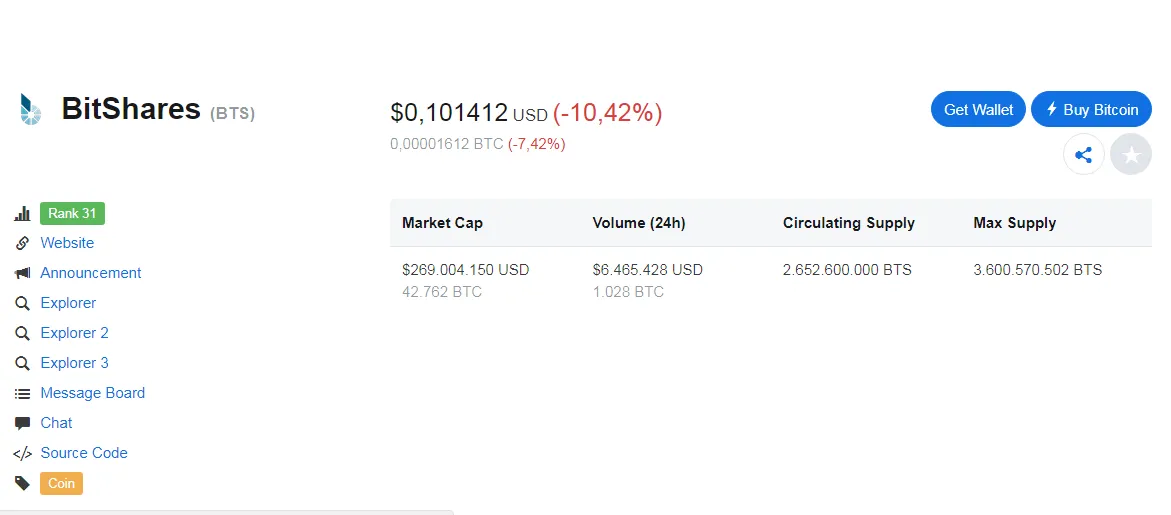Viewport: 1171px width, 515px height.
Task: Click the bar chart rank icon
Action: click(22, 214)
